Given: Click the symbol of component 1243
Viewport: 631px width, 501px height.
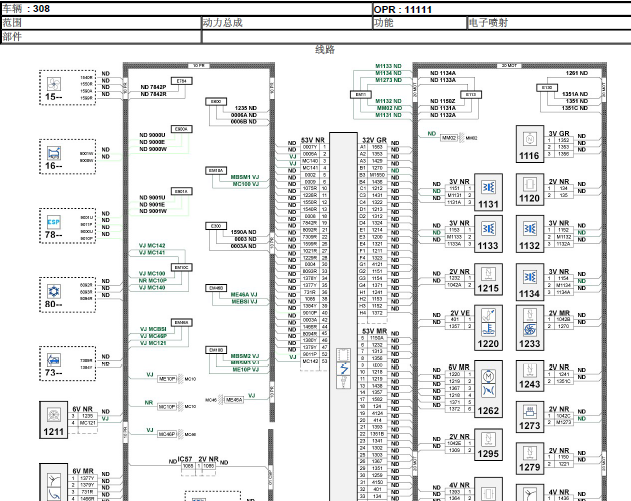Looking at the screenshot, I should click(530, 370).
